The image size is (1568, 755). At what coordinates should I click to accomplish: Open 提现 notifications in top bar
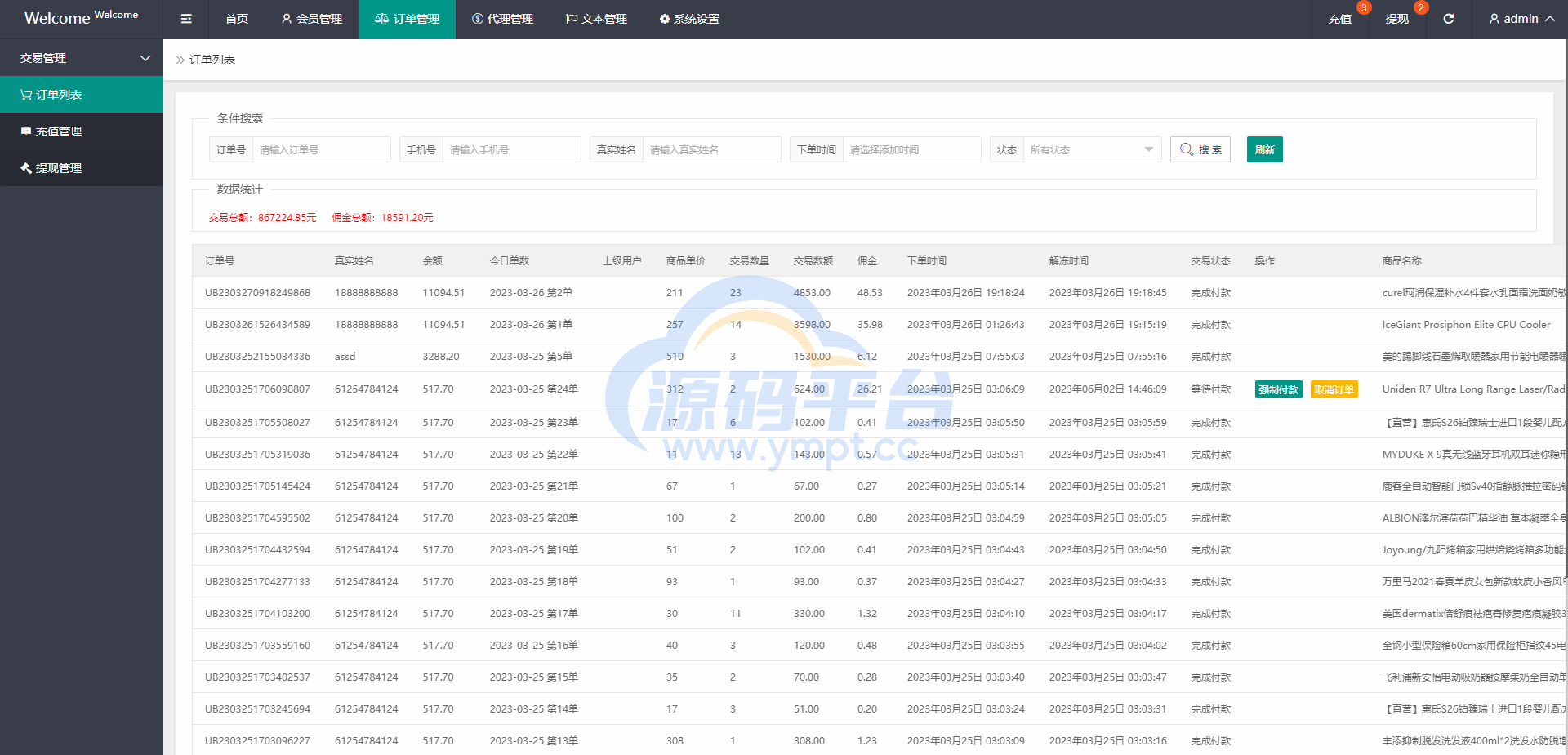(x=1397, y=19)
